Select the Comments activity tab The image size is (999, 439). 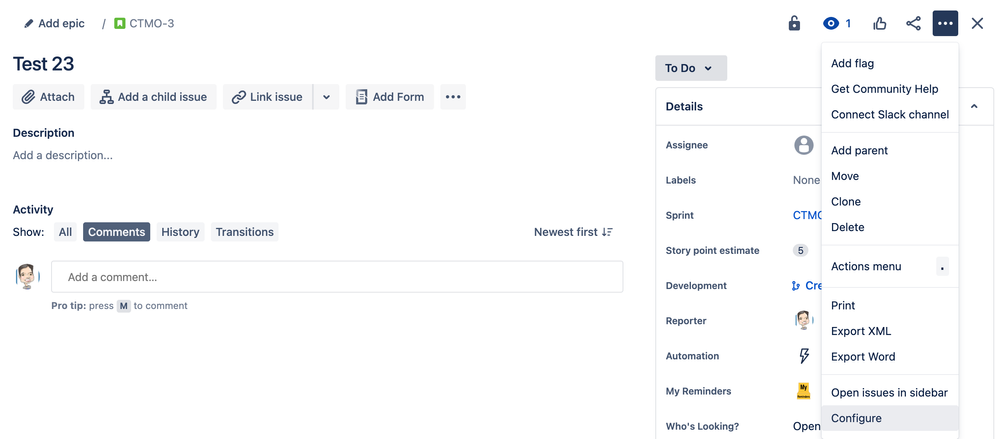pyautogui.click(x=117, y=232)
